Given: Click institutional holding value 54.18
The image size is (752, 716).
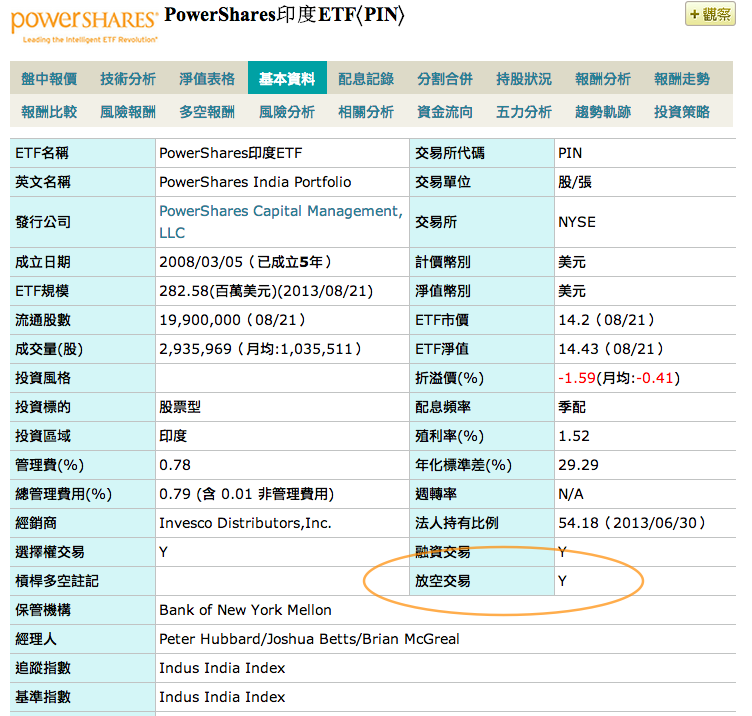Looking at the screenshot, I should click(578, 523).
